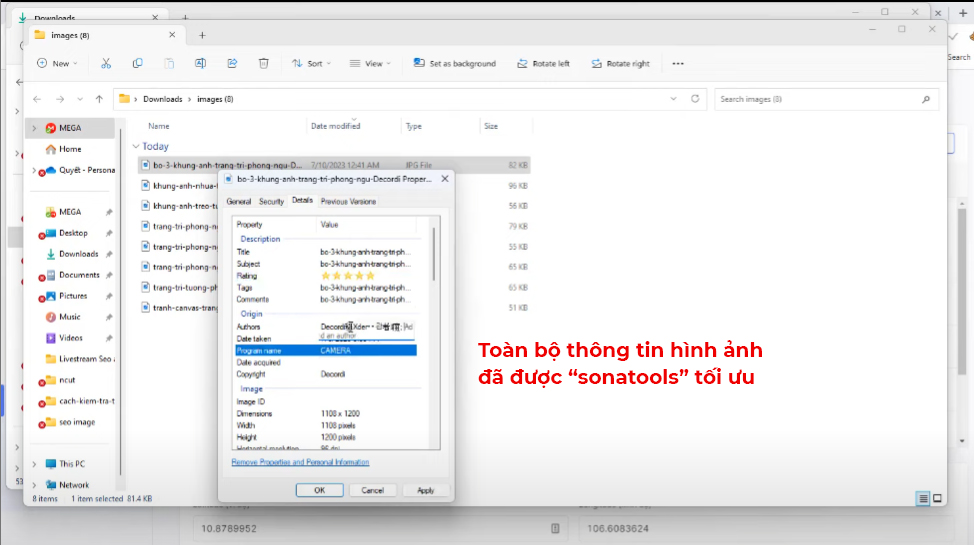
Task: Click the Cut scissors icon in toolbar
Action: (106, 63)
